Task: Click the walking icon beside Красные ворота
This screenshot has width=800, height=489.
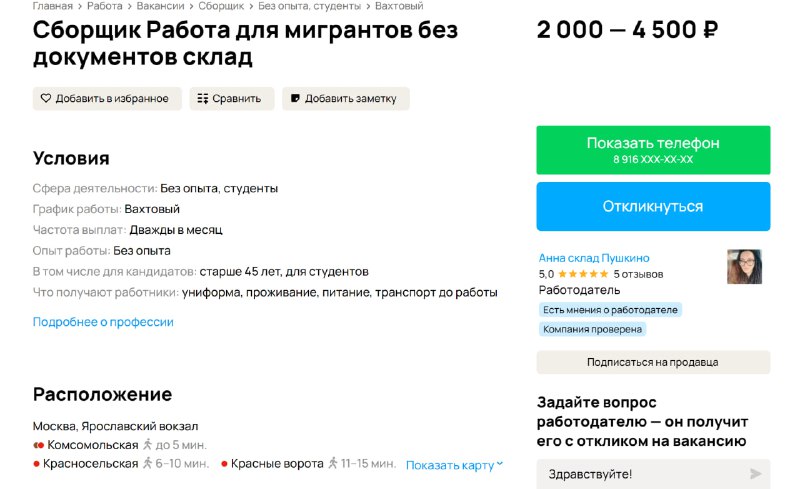Action: [333, 463]
